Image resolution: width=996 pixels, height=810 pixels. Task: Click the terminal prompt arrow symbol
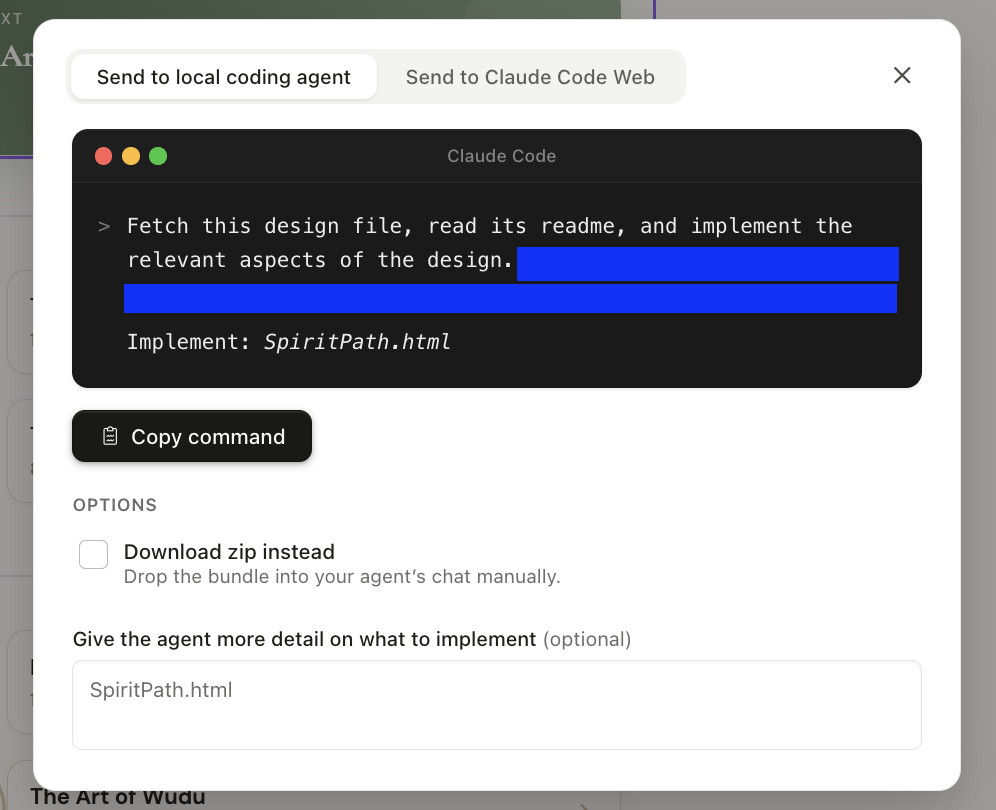104,226
